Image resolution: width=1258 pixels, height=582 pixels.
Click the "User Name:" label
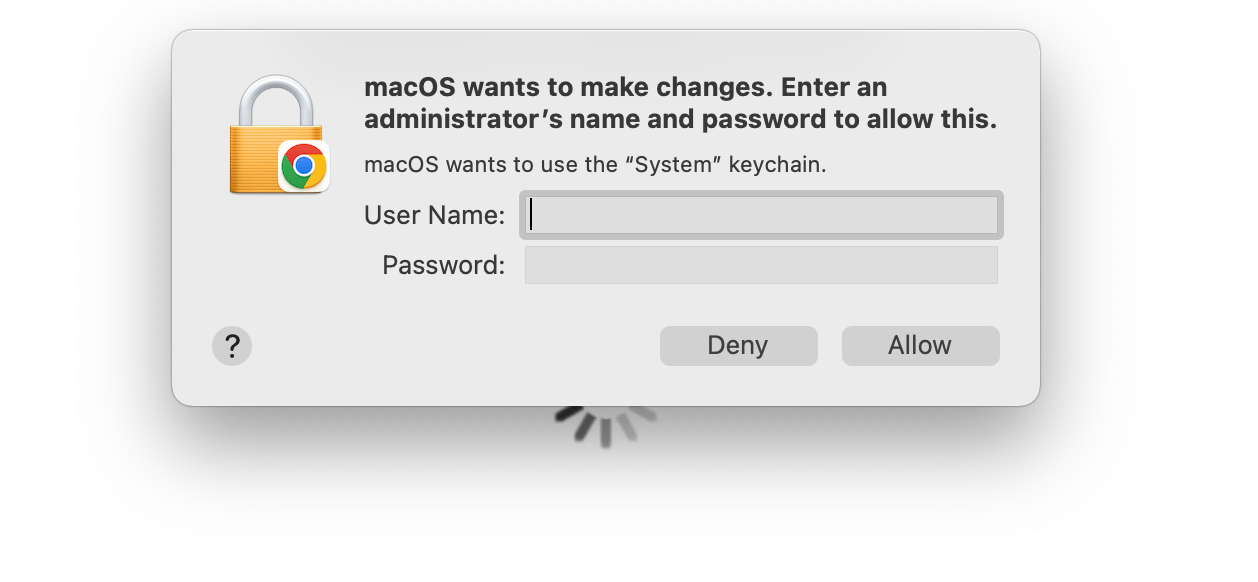434,215
